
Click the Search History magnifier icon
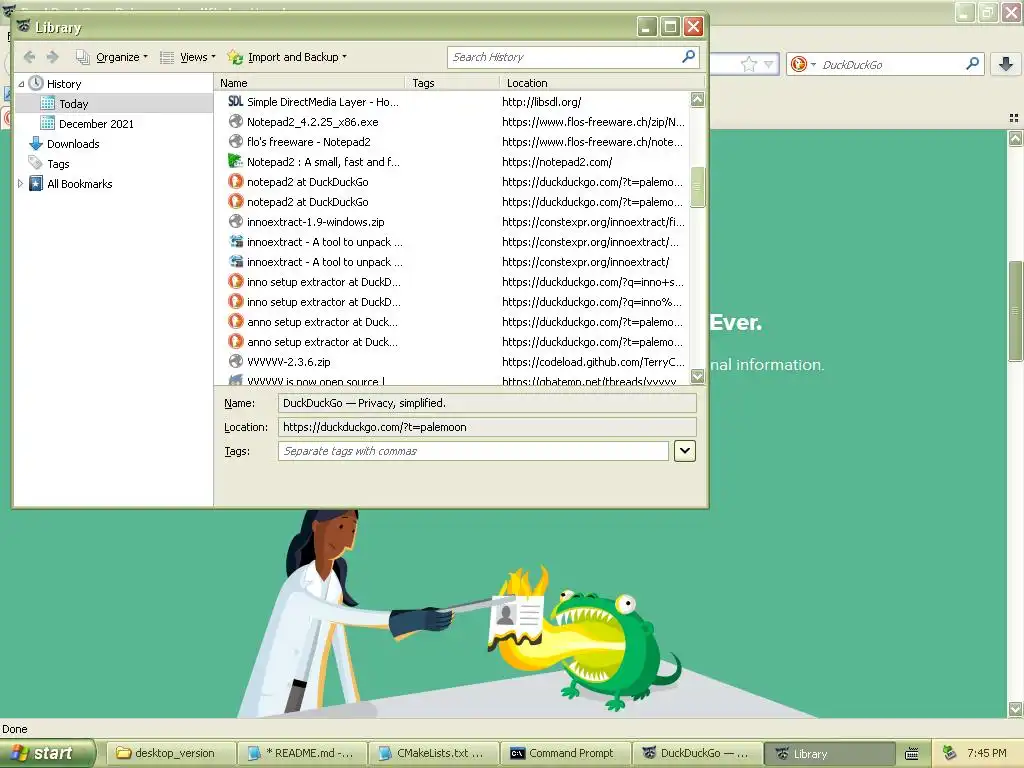[x=688, y=57]
